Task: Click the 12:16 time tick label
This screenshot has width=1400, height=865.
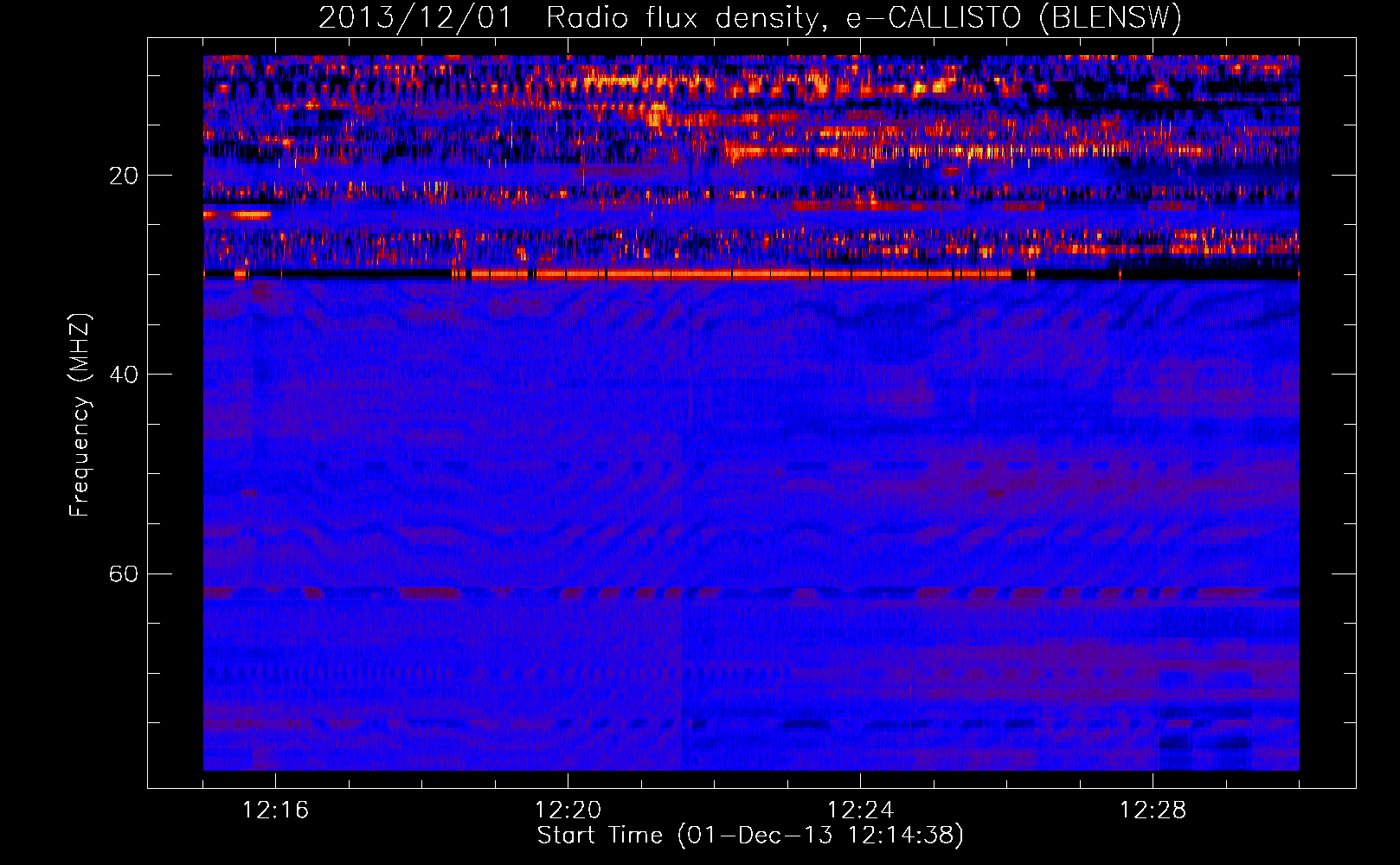Action: click(x=275, y=810)
